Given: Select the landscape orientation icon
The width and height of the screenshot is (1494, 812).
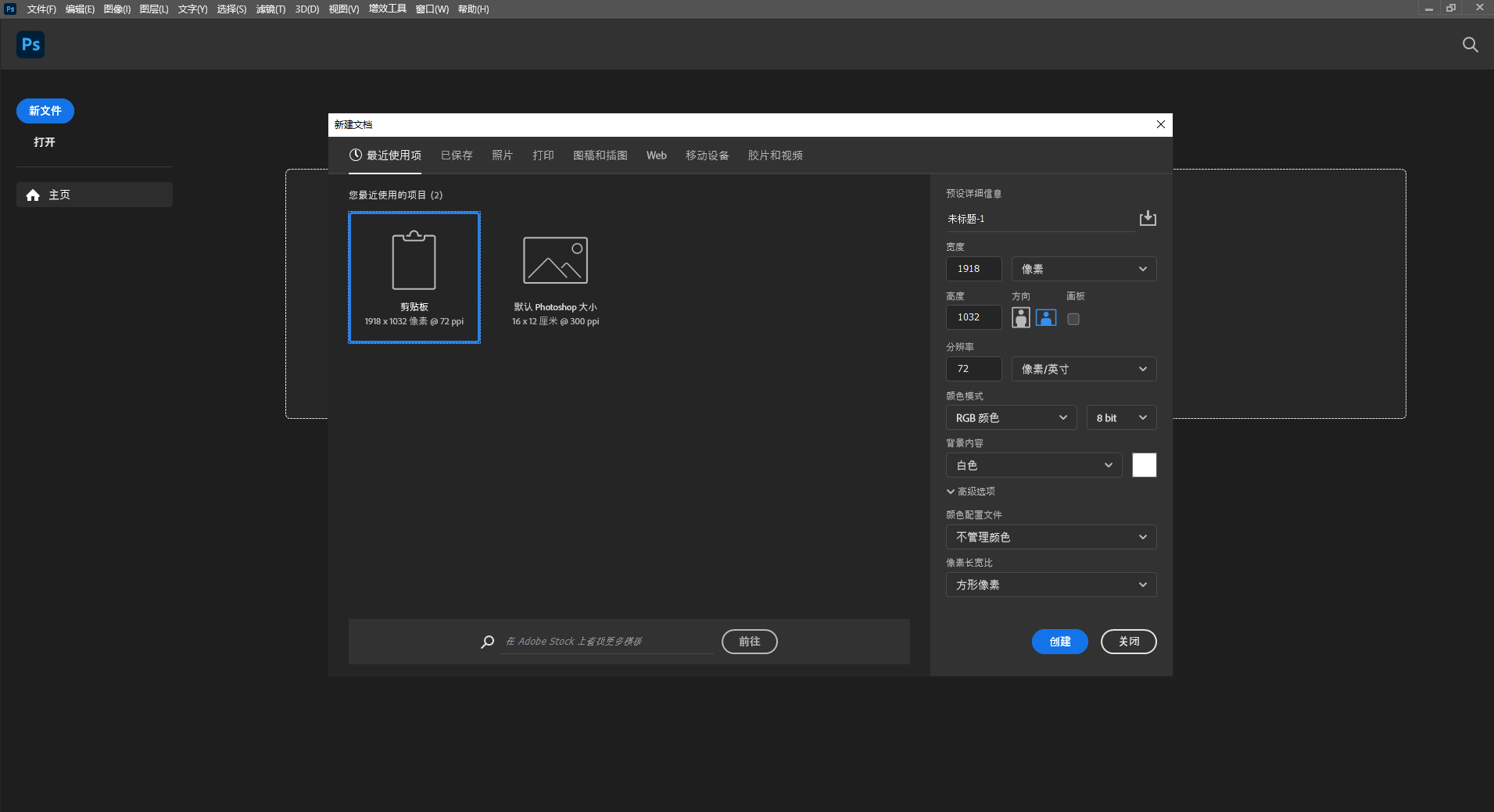Looking at the screenshot, I should point(1044,318).
